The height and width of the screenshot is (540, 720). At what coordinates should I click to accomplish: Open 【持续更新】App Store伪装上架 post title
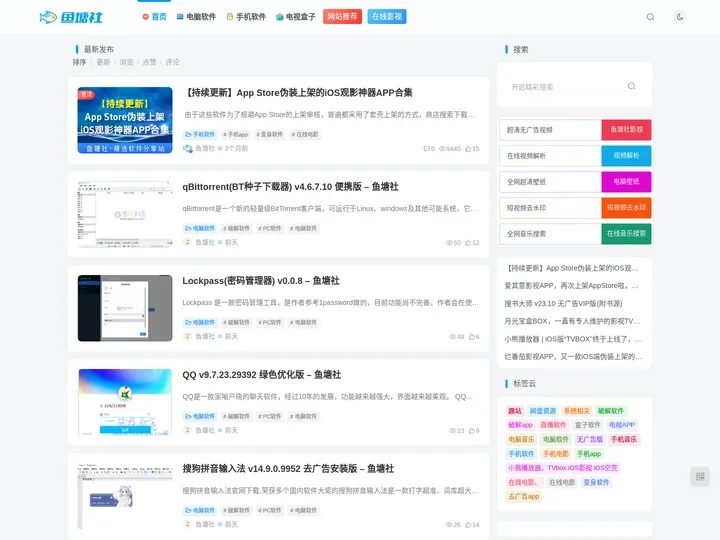point(298,93)
